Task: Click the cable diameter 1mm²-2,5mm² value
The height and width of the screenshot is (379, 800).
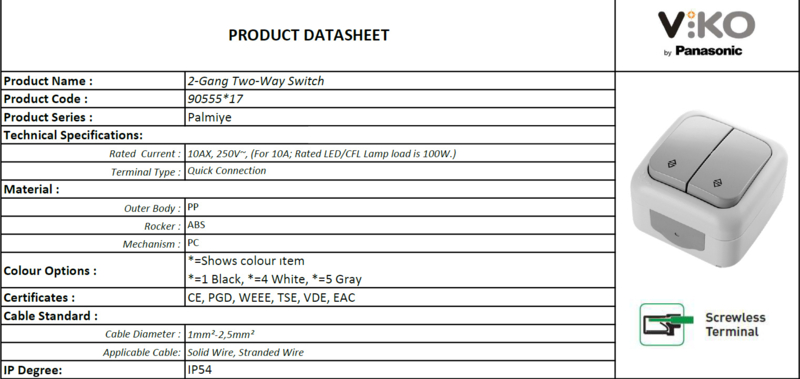Action: click(x=221, y=335)
